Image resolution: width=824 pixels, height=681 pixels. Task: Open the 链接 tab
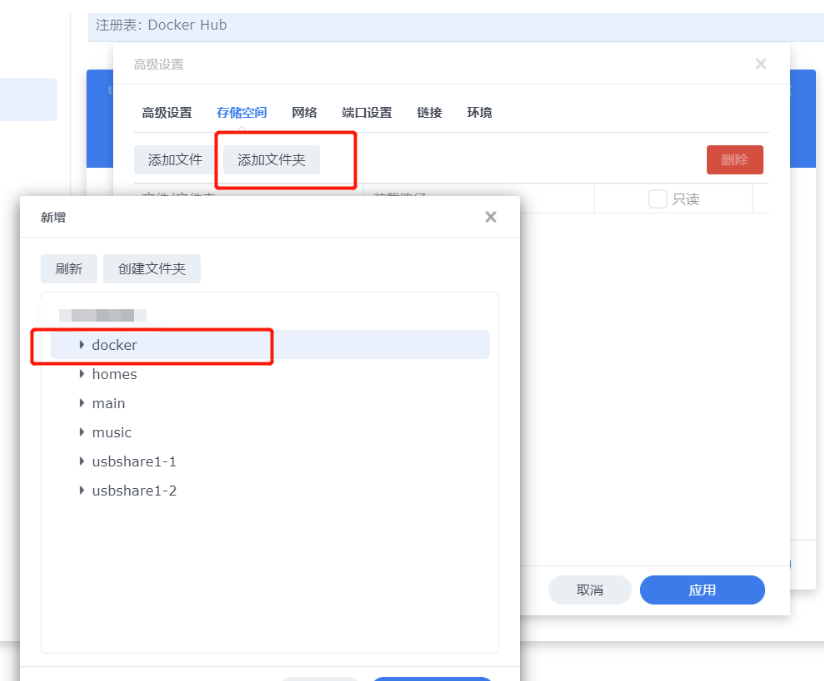429,113
